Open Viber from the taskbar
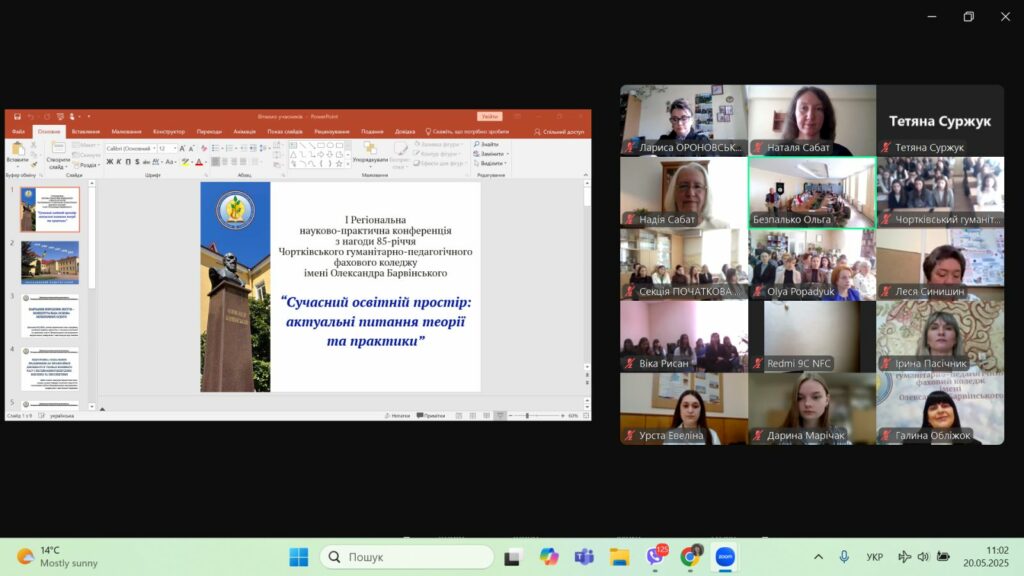This screenshot has height=576, width=1024. [x=655, y=556]
